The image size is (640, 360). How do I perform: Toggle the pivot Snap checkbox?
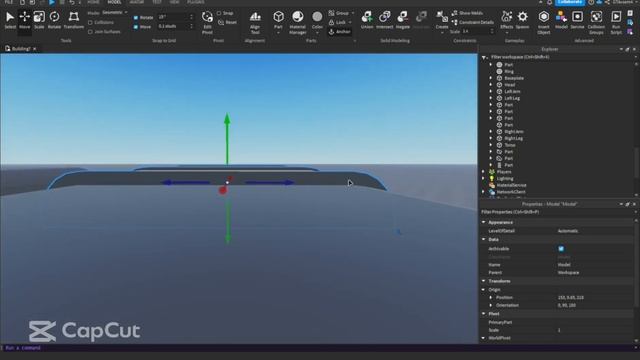pos(219,13)
